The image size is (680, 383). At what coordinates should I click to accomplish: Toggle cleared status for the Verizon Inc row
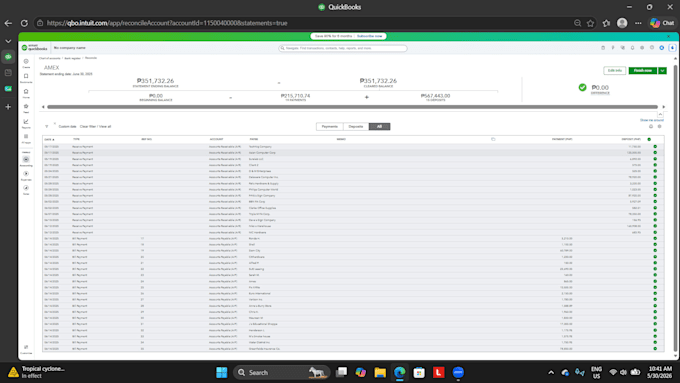(x=655, y=300)
